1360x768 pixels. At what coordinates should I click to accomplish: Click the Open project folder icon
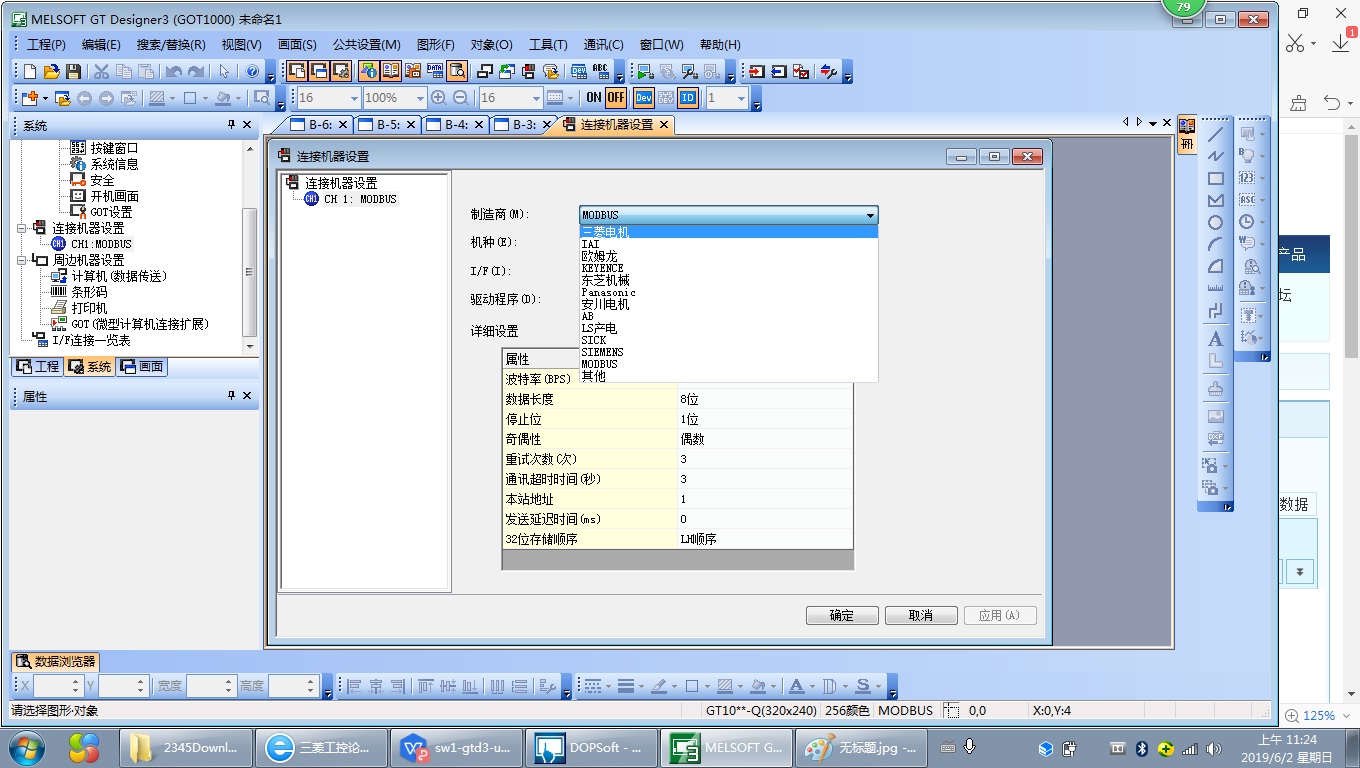click(x=51, y=72)
